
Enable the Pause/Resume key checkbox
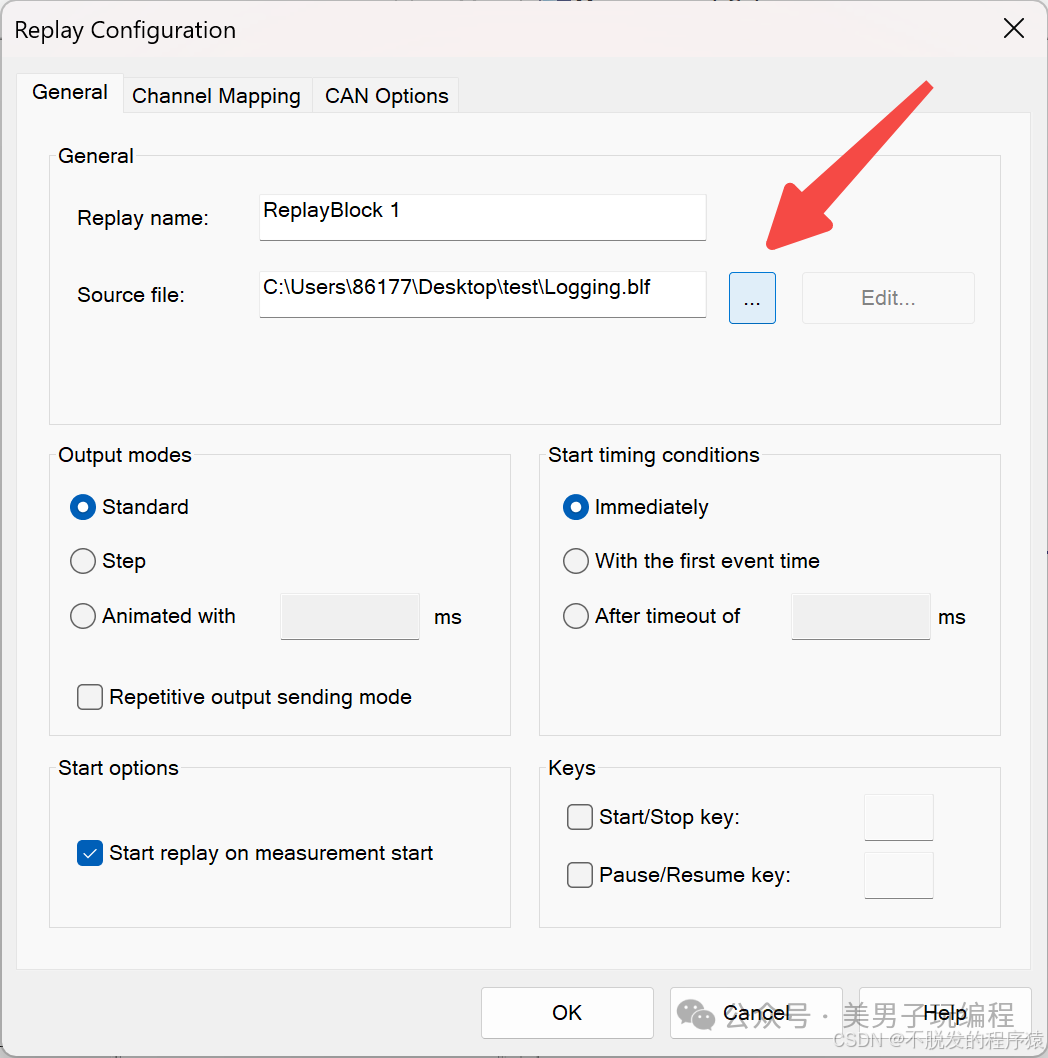[x=580, y=874]
